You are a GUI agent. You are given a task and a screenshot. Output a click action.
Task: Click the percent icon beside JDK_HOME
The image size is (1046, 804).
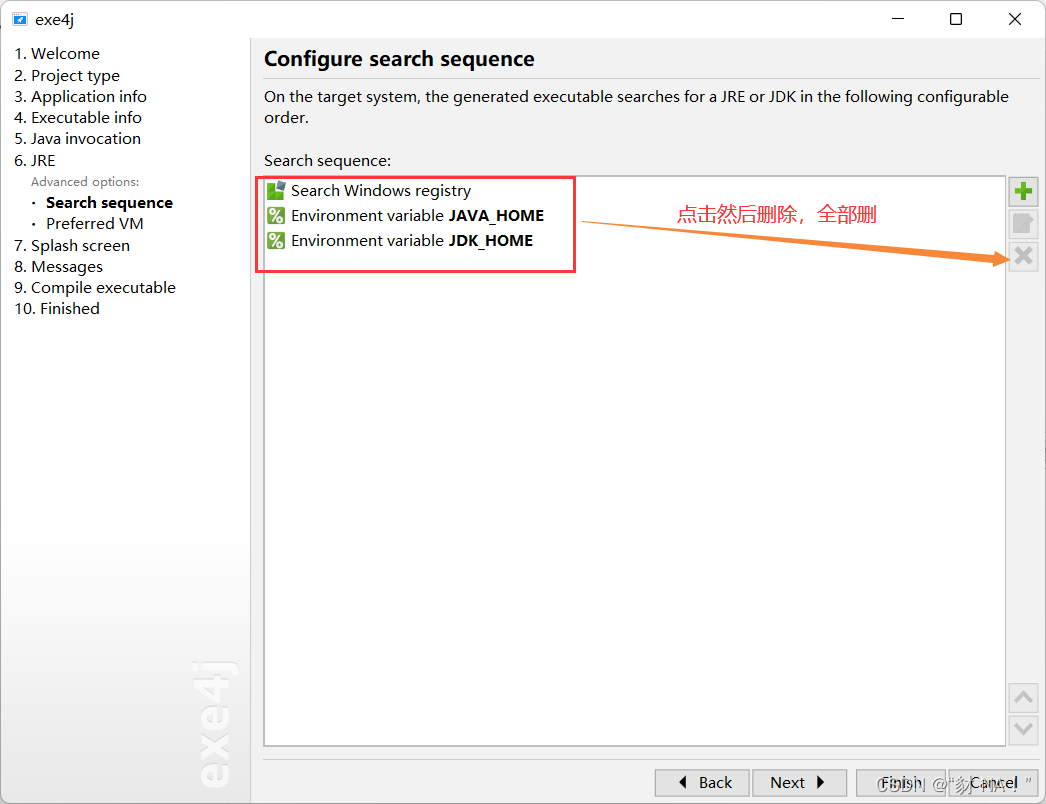click(275, 240)
